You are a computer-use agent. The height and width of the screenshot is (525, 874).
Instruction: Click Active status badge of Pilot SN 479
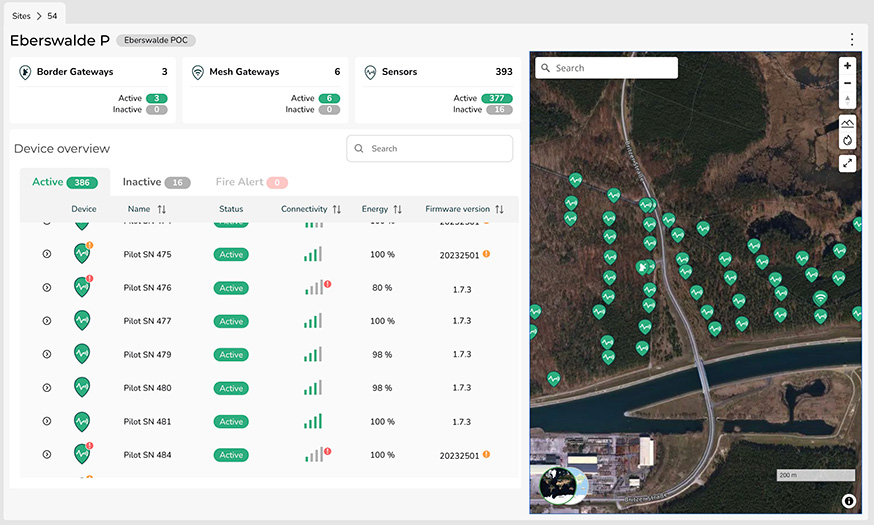pyautogui.click(x=231, y=354)
